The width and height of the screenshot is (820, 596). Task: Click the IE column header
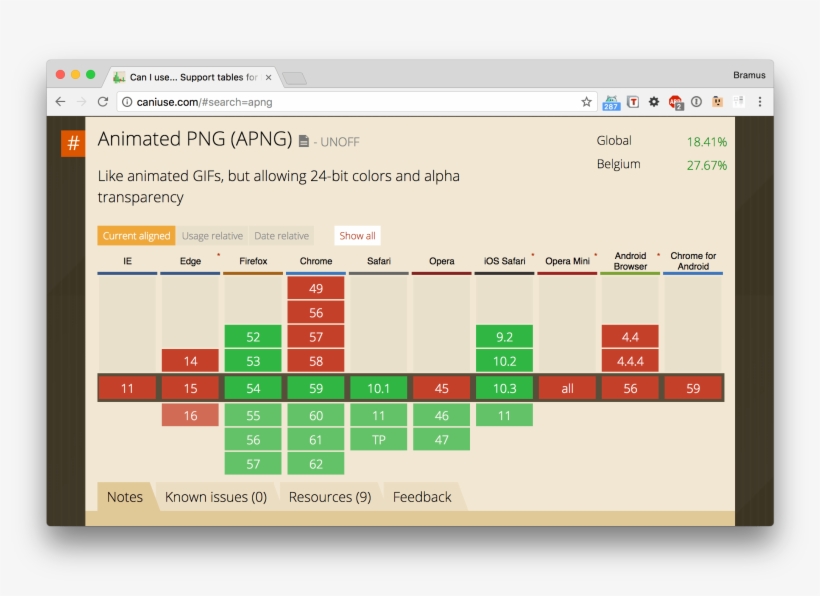(127, 261)
